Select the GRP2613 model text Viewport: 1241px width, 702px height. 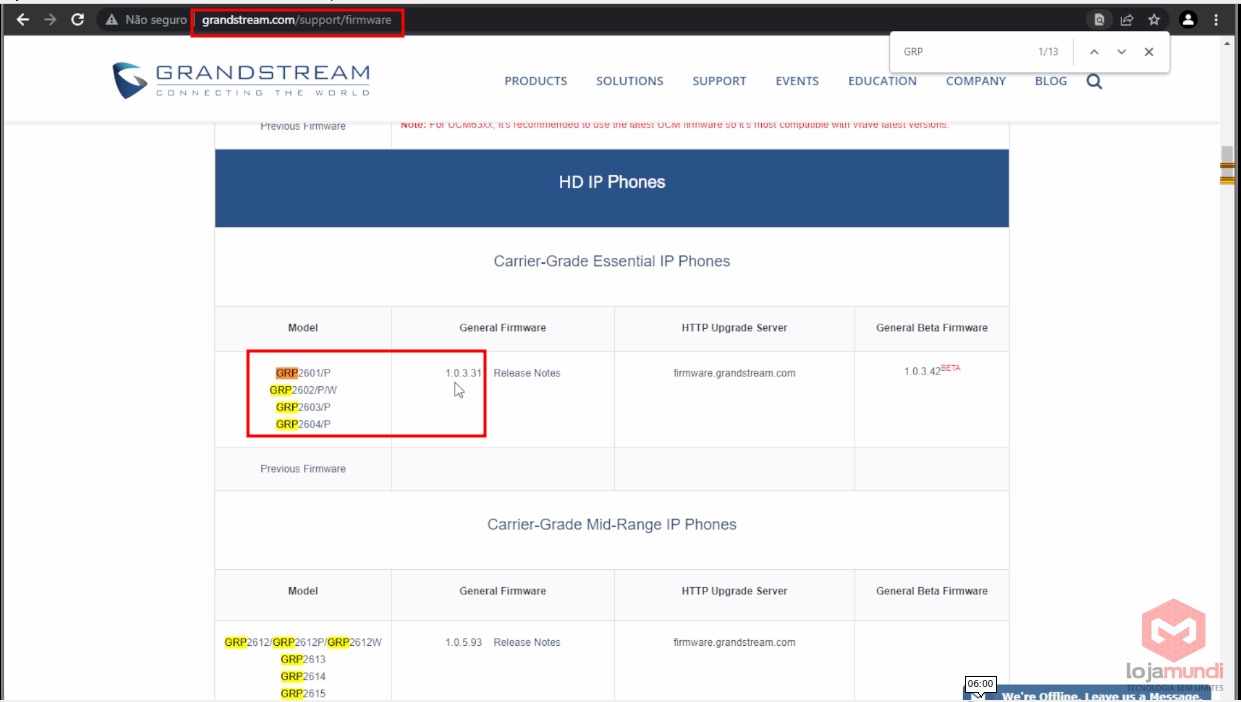coord(303,659)
